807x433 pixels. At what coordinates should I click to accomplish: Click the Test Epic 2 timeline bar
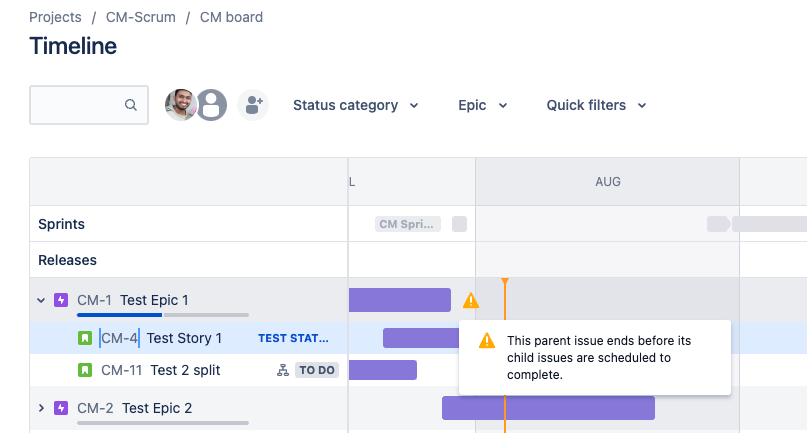[548, 408]
